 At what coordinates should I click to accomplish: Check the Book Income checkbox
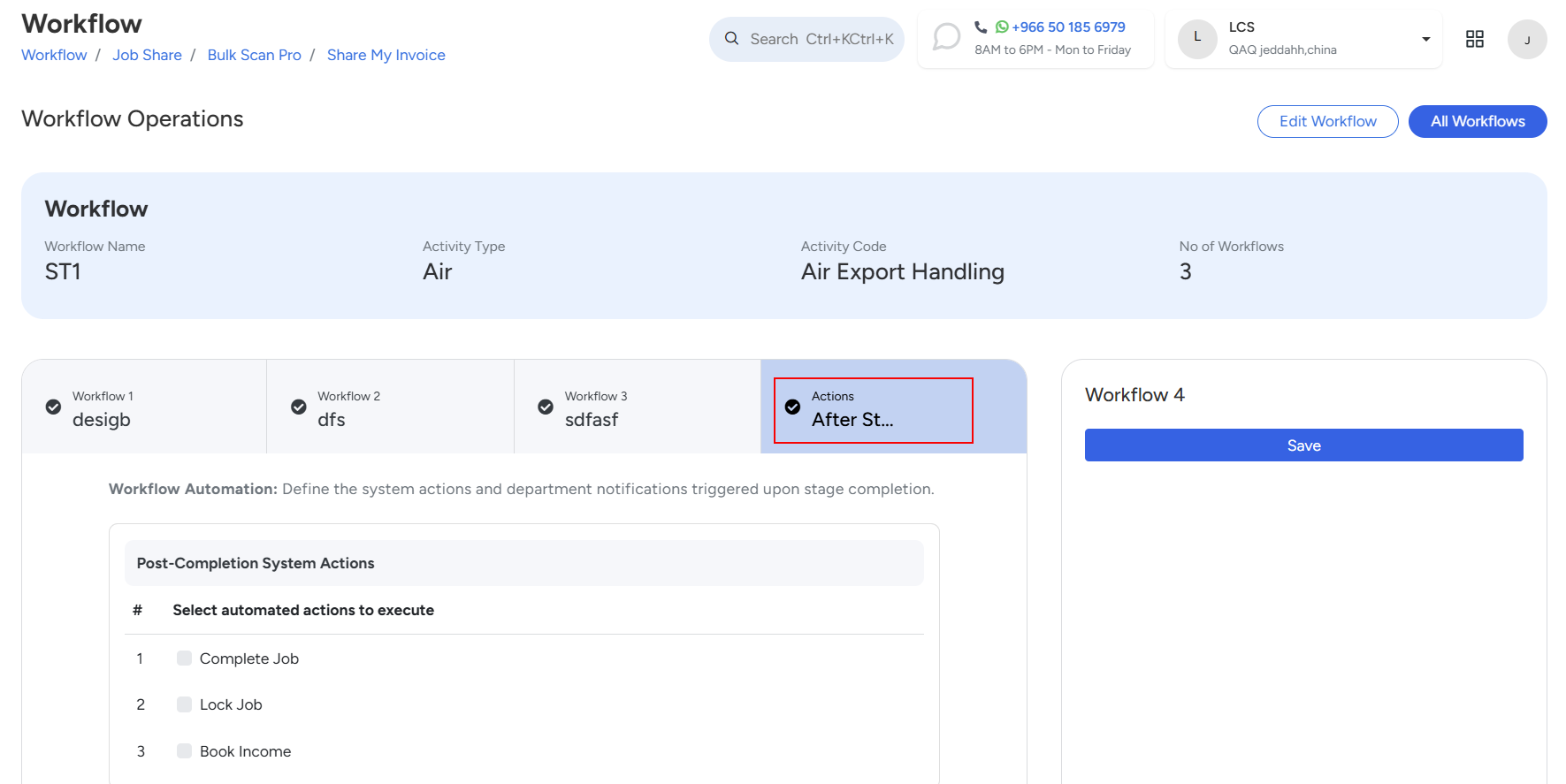click(x=184, y=750)
